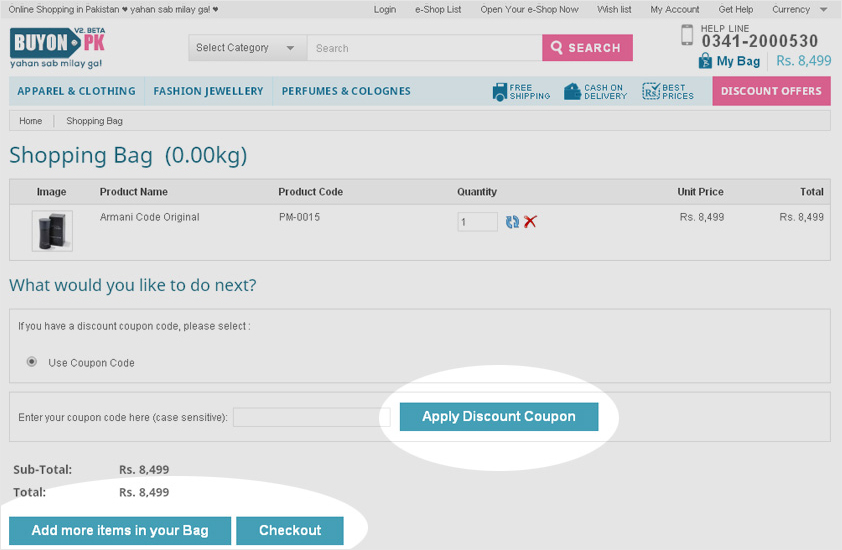Remove Armani Code Original with red X
Screen dimensions: 842x550
[x=531, y=221]
